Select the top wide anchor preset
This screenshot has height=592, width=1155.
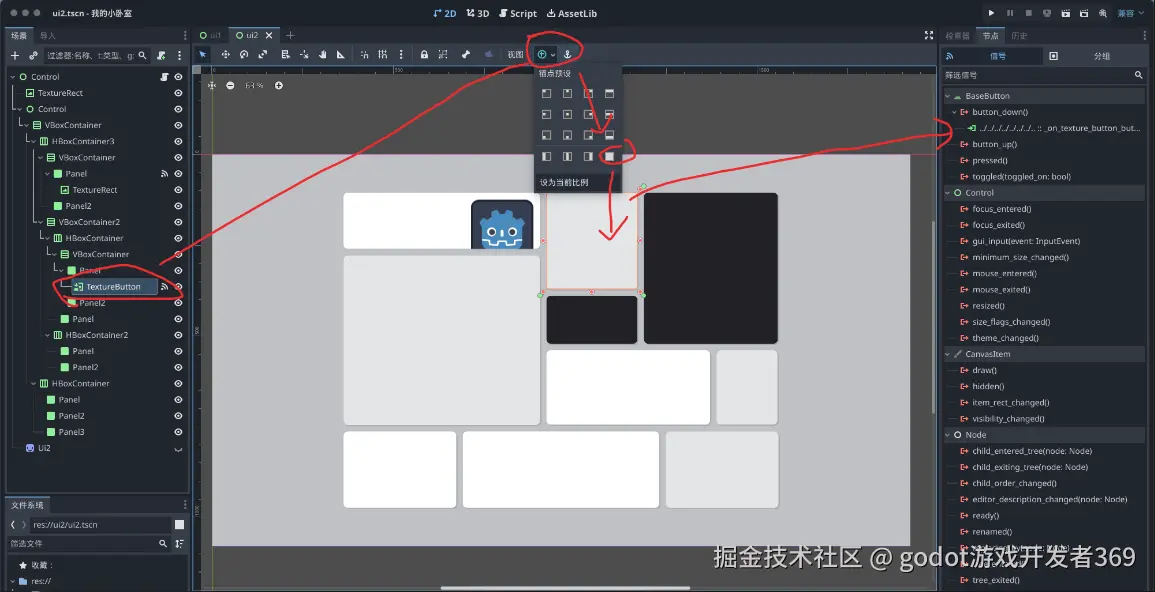[609, 94]
